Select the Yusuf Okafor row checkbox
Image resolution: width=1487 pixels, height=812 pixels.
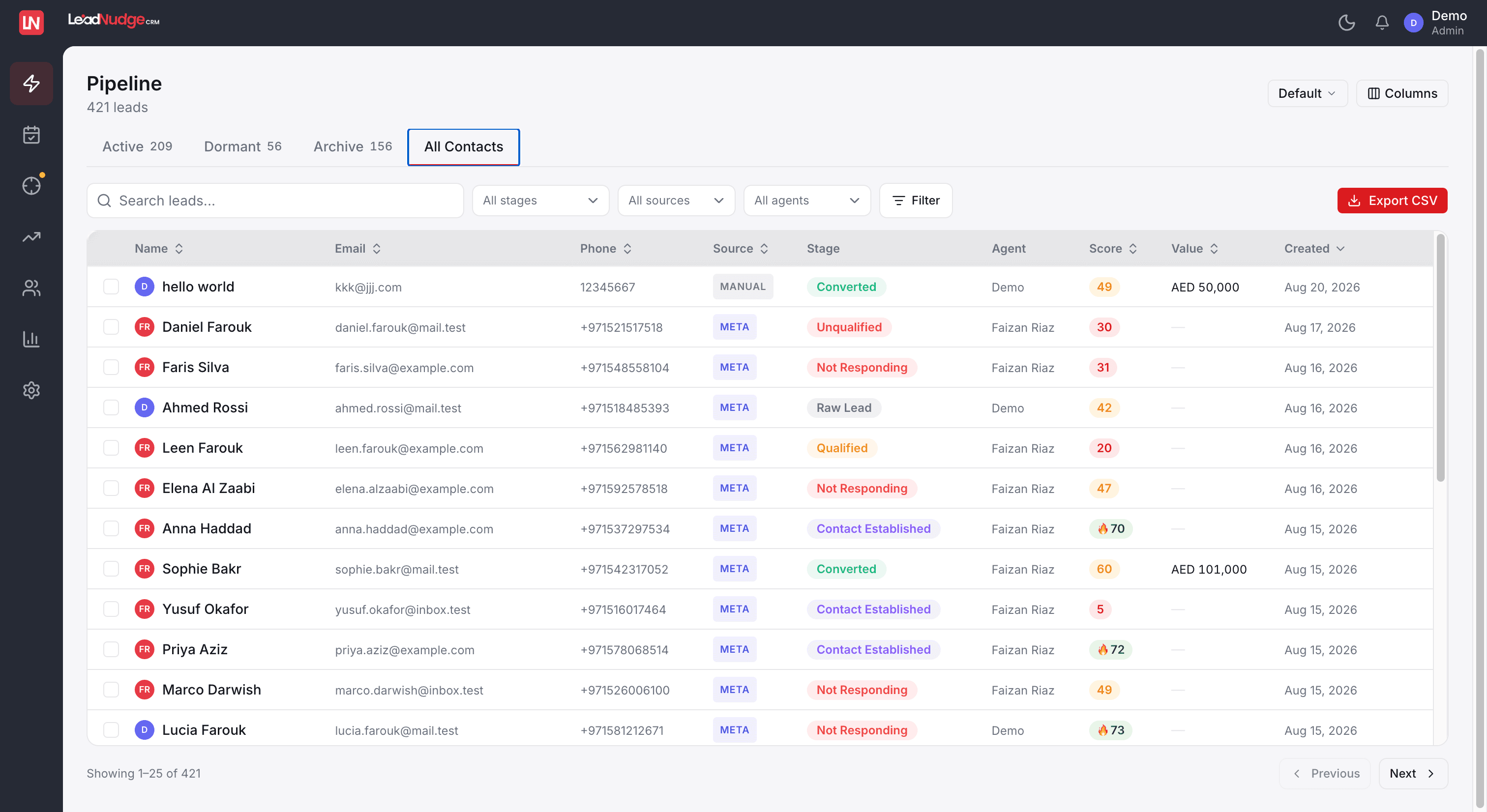[111, 609]
